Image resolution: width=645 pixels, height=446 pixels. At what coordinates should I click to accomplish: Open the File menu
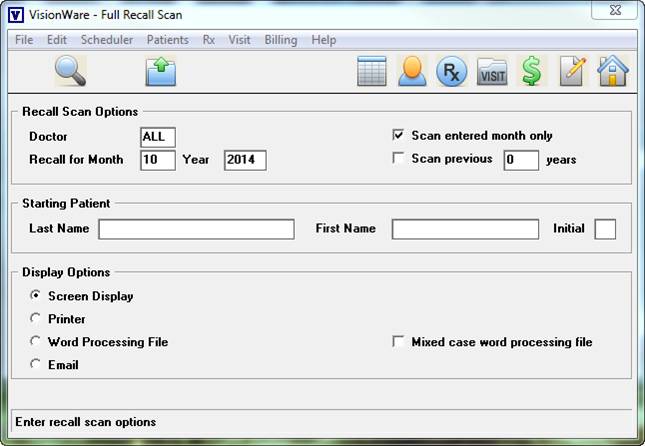pos(24,40)
